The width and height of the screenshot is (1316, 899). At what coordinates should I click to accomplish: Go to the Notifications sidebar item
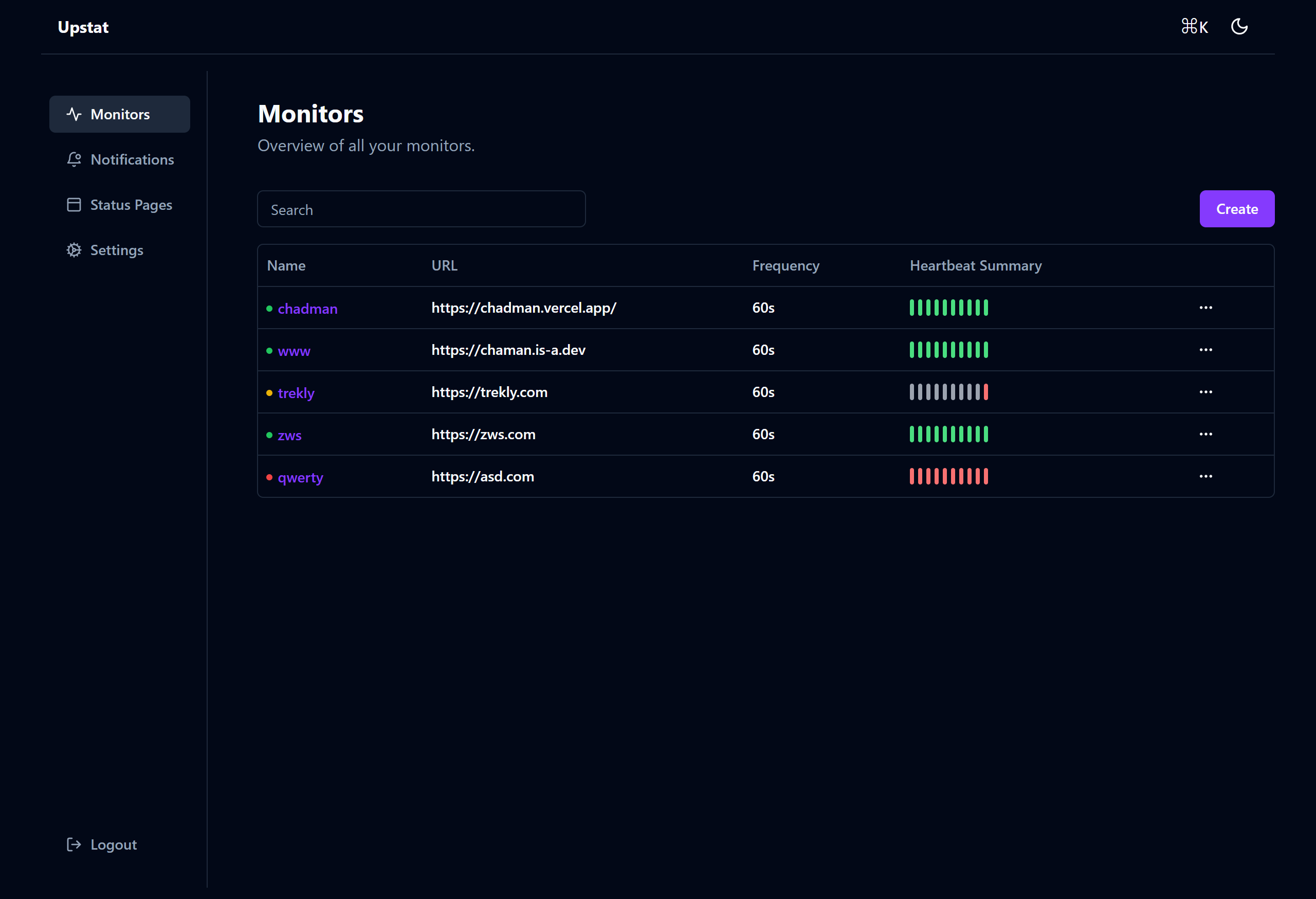pyautogui.click(x=132, y=160)
